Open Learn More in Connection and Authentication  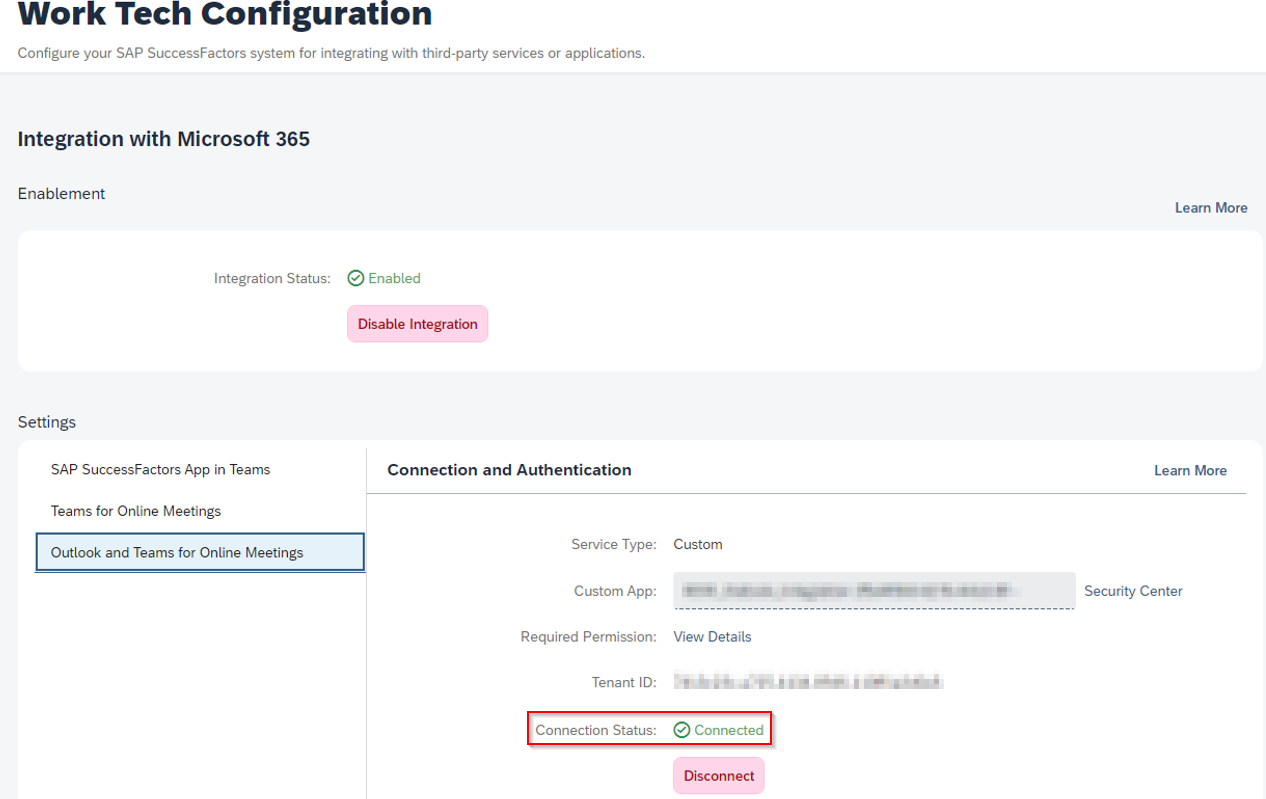(1190, 470)
